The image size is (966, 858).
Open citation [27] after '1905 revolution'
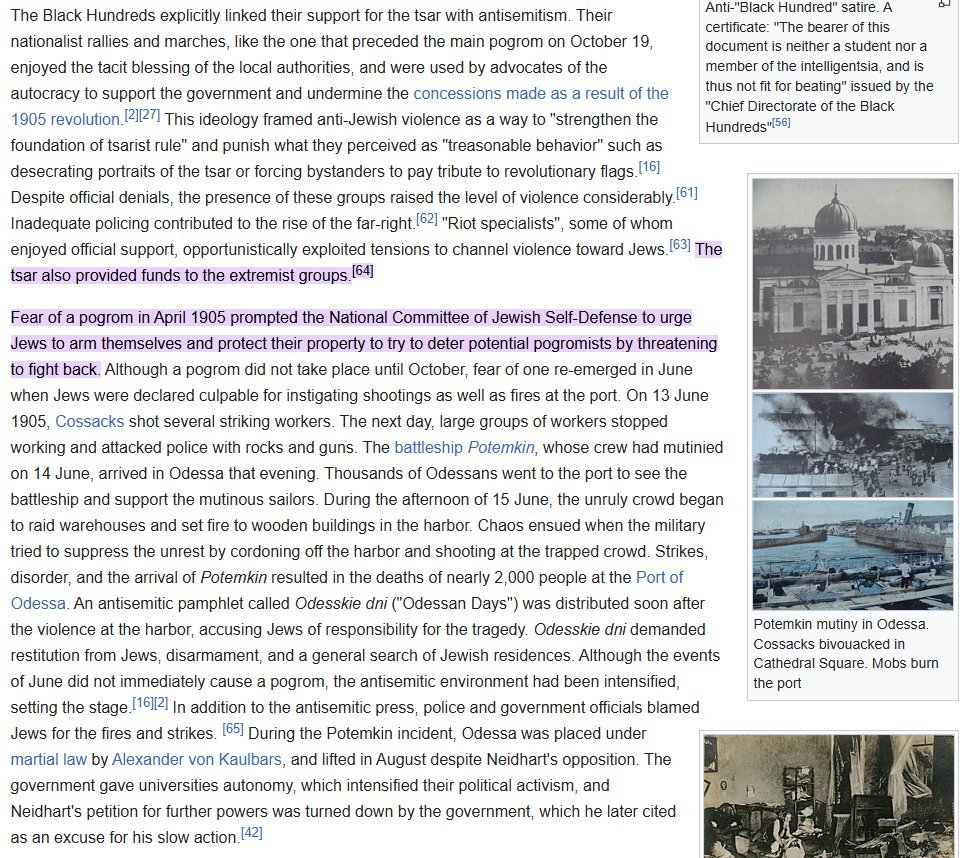pyautogui.click(x=150, y=115)
